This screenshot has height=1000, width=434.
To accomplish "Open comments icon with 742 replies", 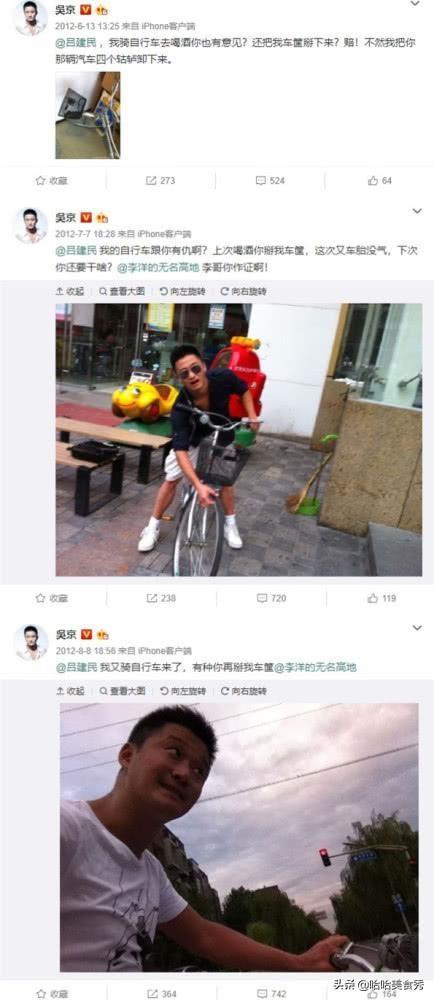I will tap(271, 994).
